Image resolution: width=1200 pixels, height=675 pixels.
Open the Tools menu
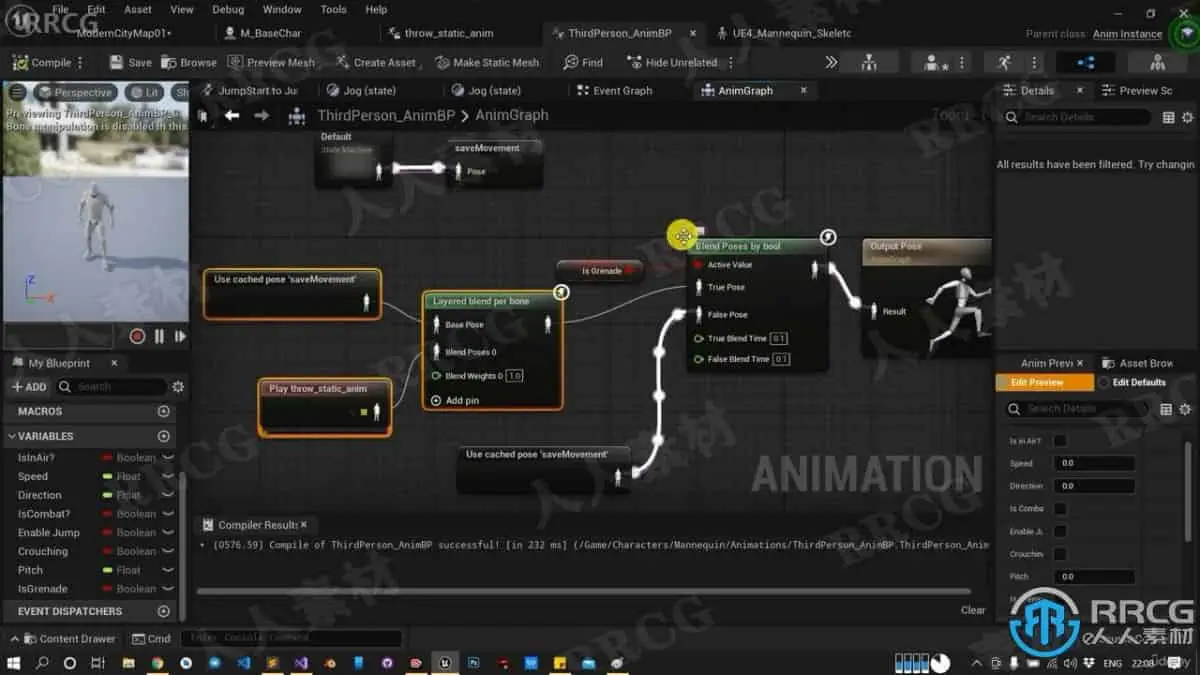(334, 9)
